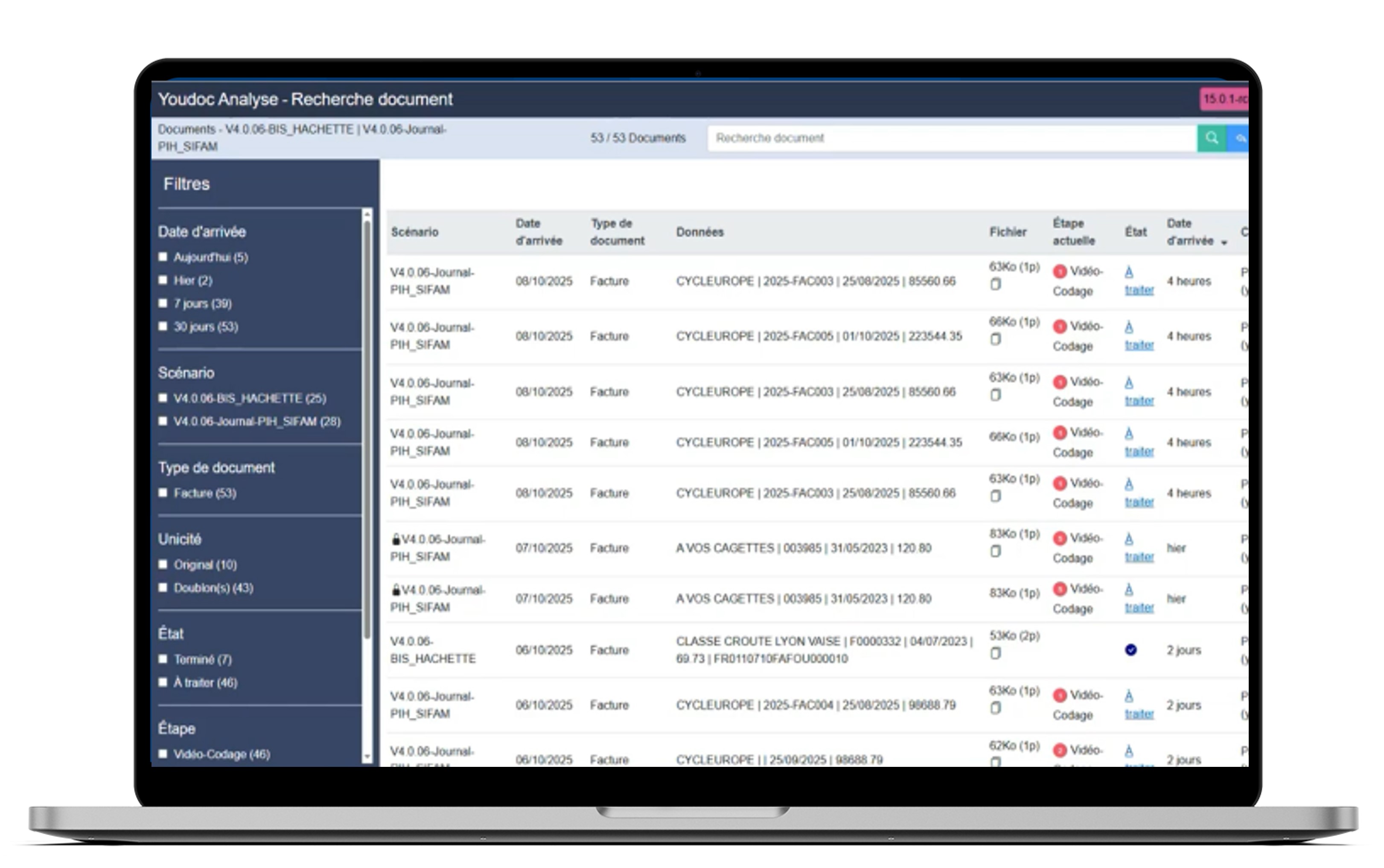Screen dimensions: 1384x868
Task: Collapse the Unicité filter section
Action: point(180,539)
